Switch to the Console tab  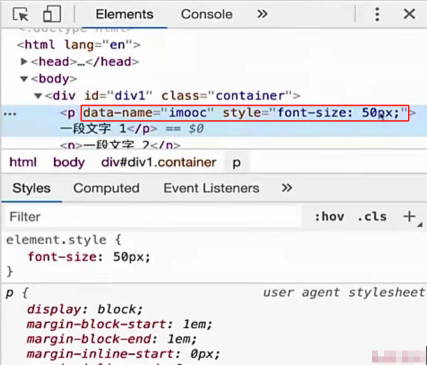207,14
